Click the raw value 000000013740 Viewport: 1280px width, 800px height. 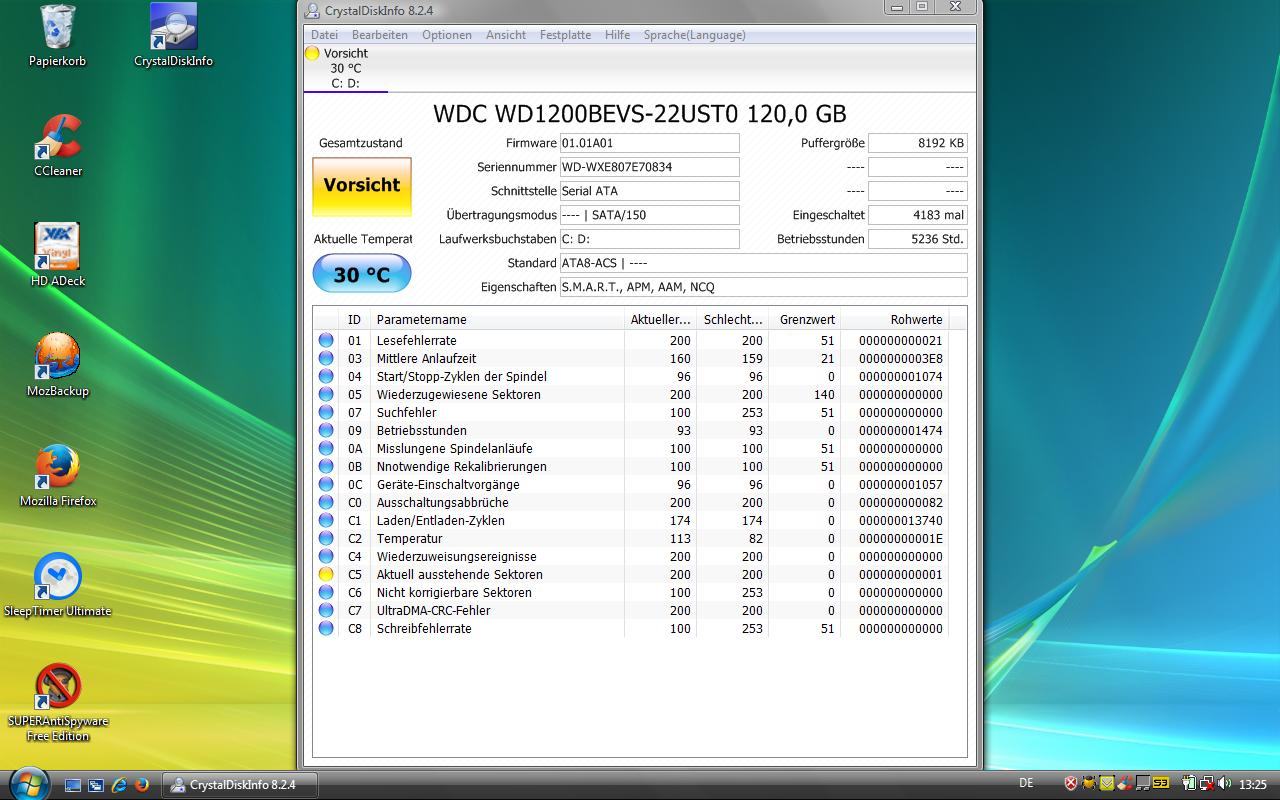[900, 521]
